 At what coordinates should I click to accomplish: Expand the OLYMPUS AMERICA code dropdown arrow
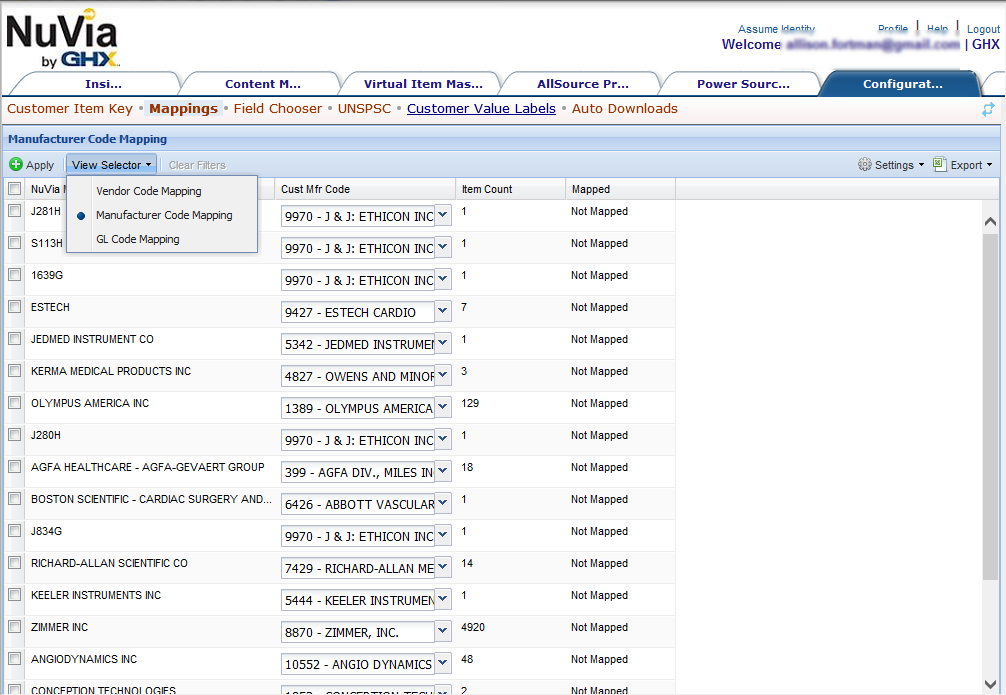point(443,408)
